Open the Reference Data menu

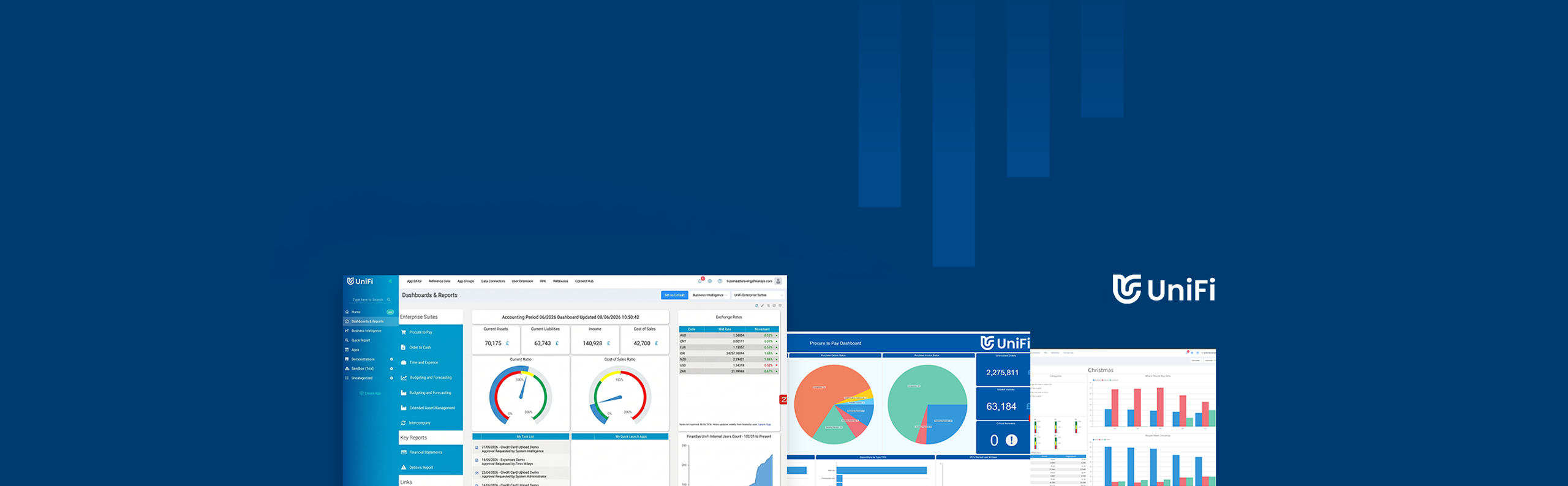pos(439,282)
